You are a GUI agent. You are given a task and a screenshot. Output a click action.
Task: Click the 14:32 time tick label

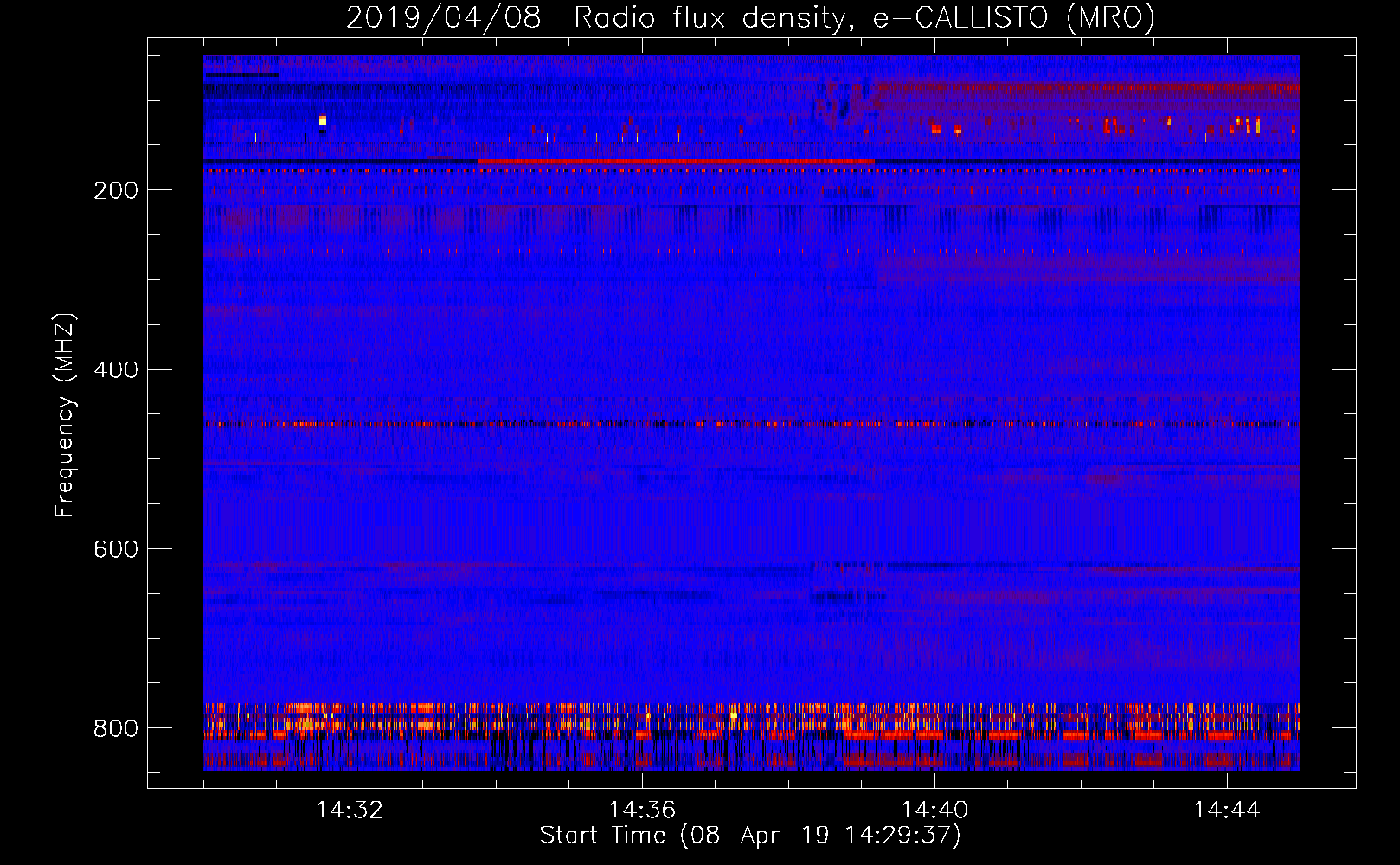tap(350, 810)
